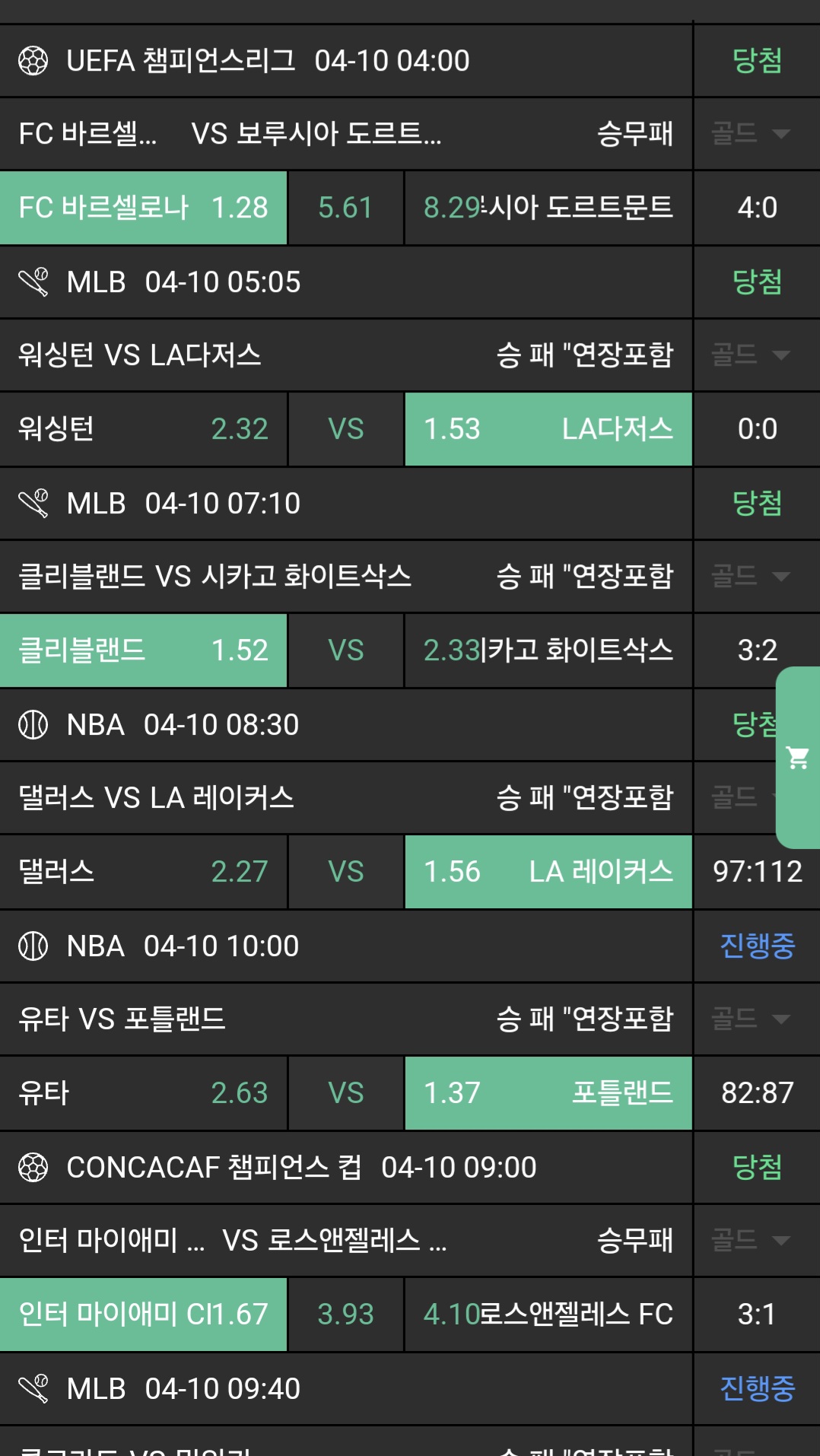This screenshot has width=820, height=1456.
Task: Select the FC 바르셀로나 1.28 odds cell
Action: tap(143, 208)
